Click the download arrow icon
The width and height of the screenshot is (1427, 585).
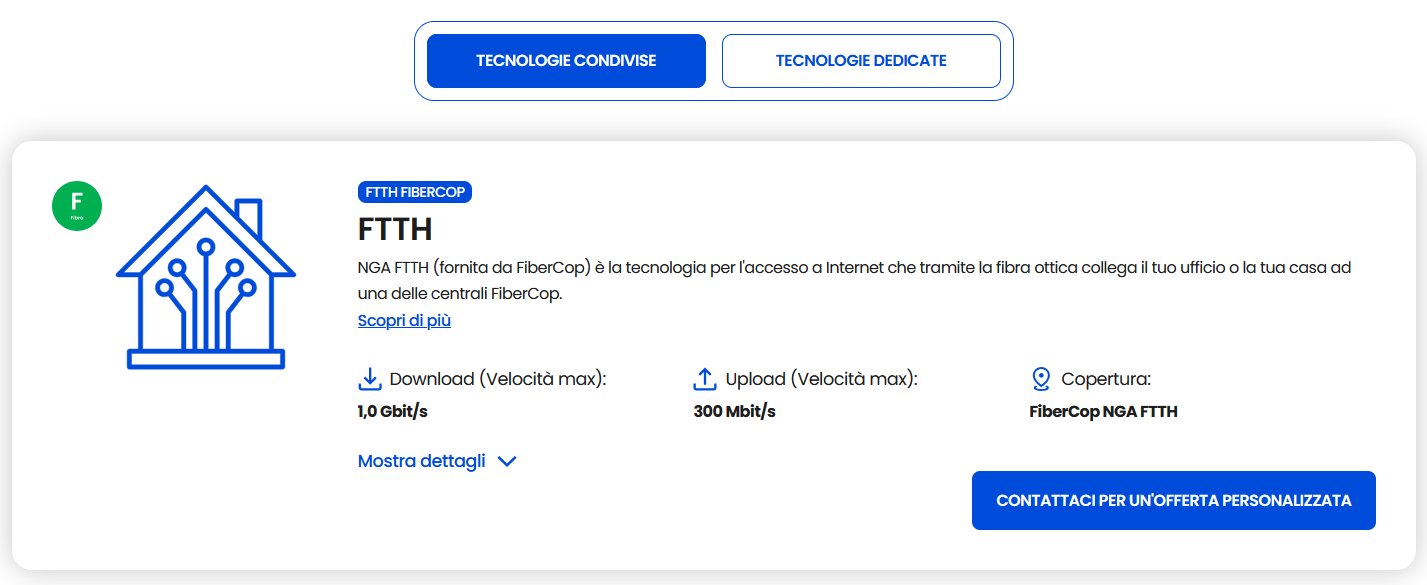pyautogui.click(x=370, y=379)
